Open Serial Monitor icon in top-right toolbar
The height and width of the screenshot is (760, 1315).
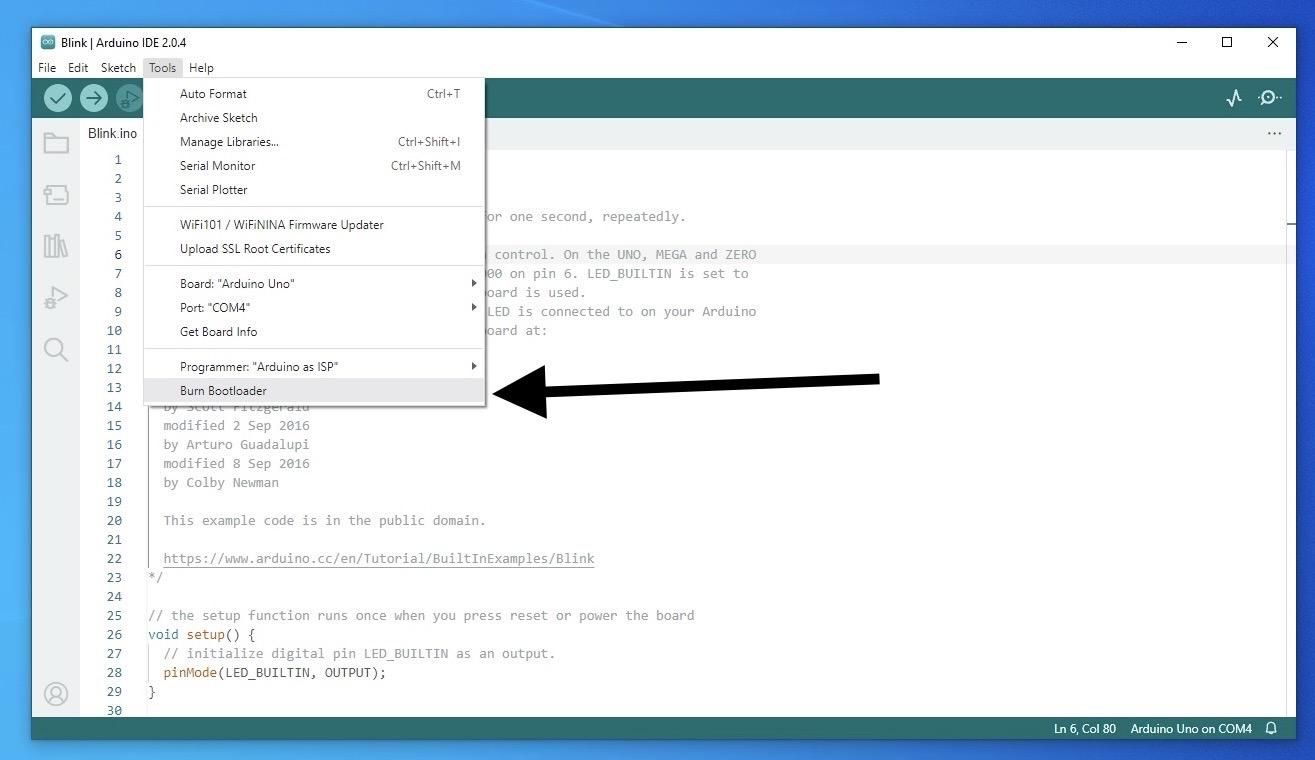click(1270, 98)
